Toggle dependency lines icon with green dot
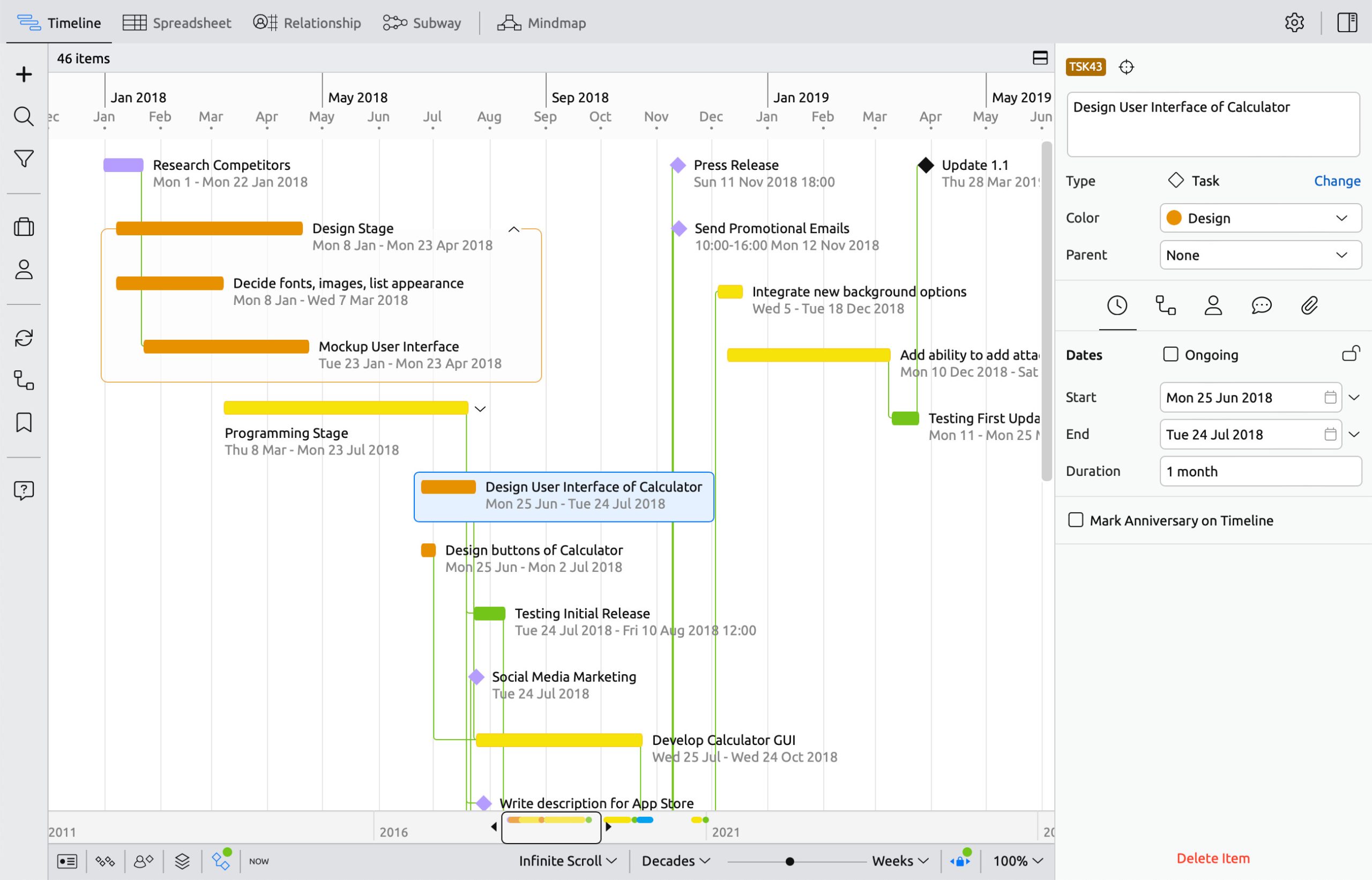This screenshot has width=1372, height=880. point(221,860)
